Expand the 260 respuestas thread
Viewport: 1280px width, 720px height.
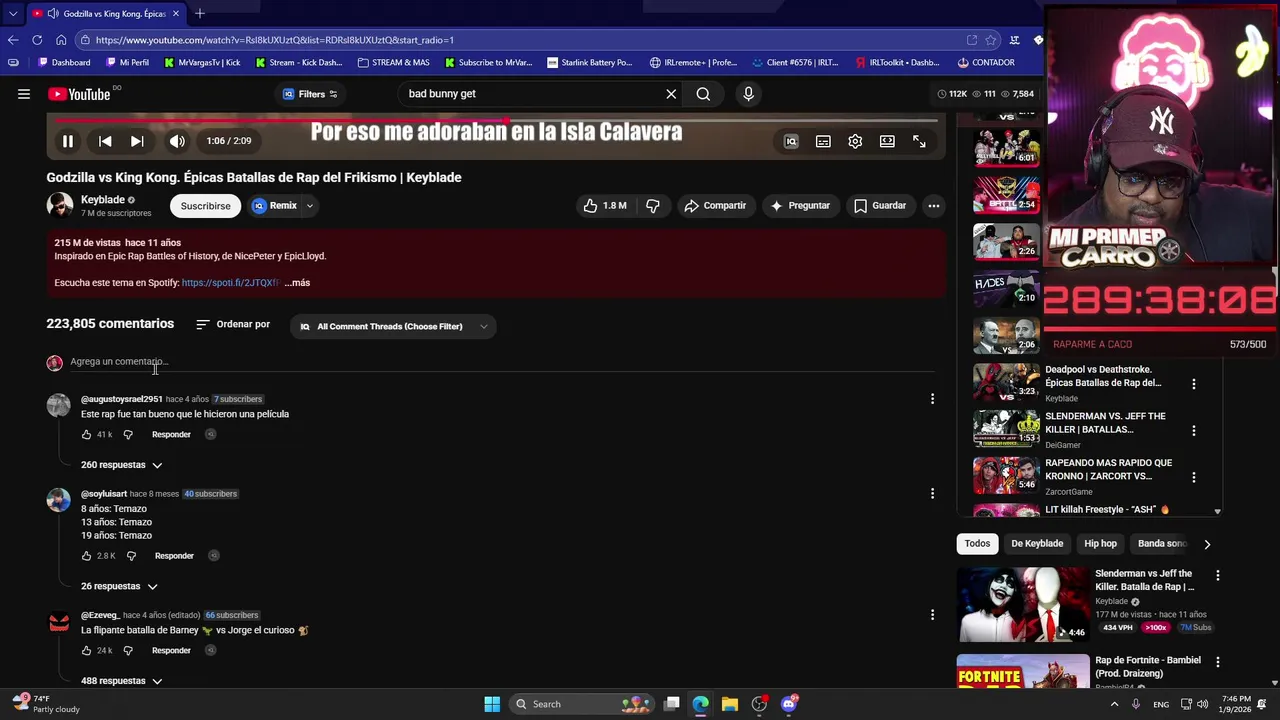[121, 465]
